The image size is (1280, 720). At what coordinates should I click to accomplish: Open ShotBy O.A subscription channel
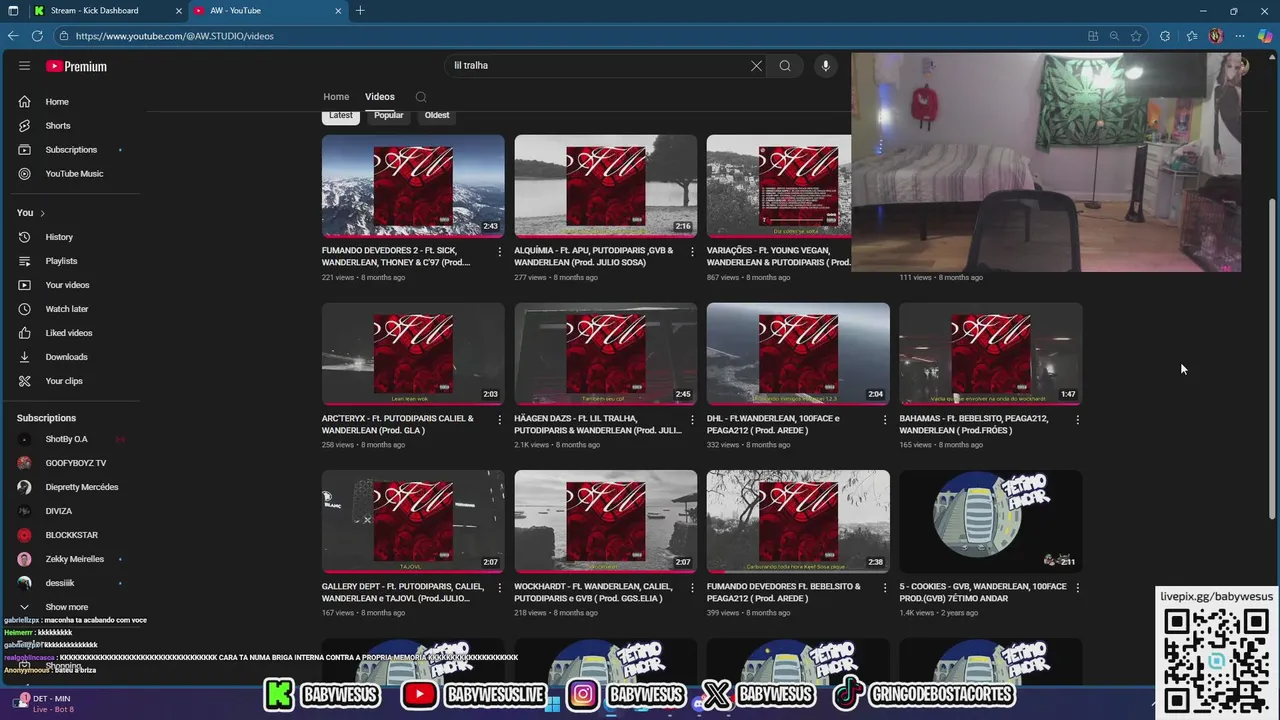(66, 439)
